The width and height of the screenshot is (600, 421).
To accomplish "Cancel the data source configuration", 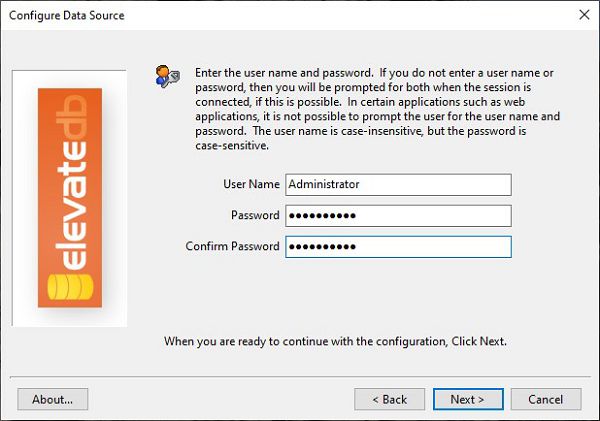I will coord(546,399).
